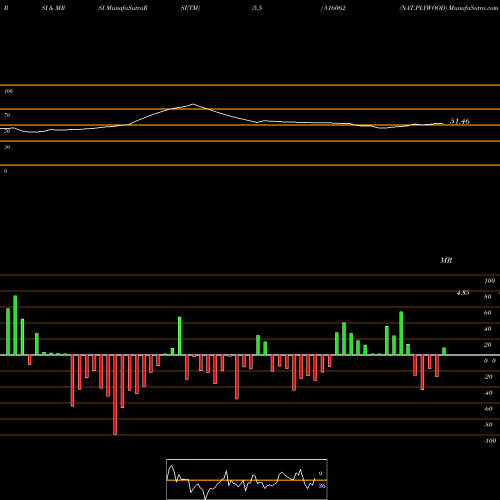Click the (5,5 parameter text in header
Screen dimensions: 500x500
pyautogui.click(x=256, y=8)
